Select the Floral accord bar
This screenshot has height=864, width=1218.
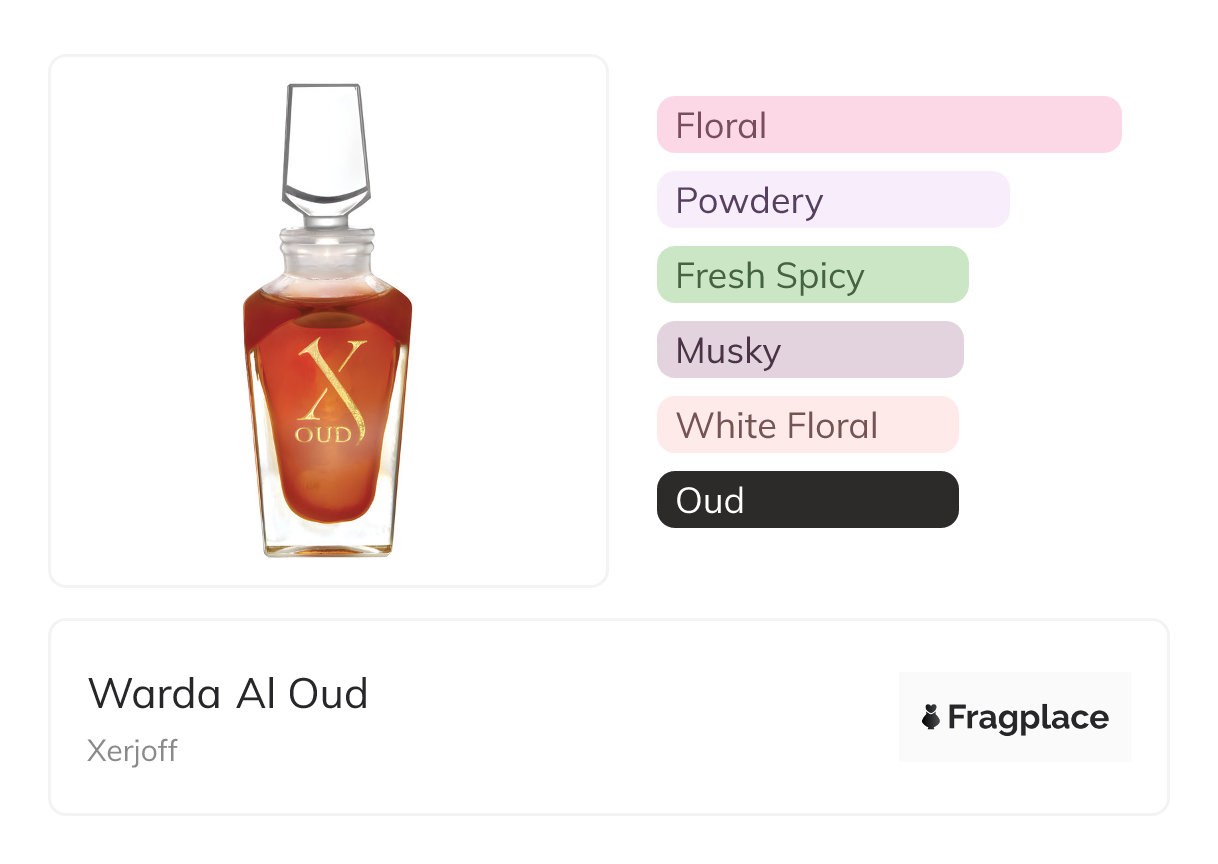[x=889, y=125]
